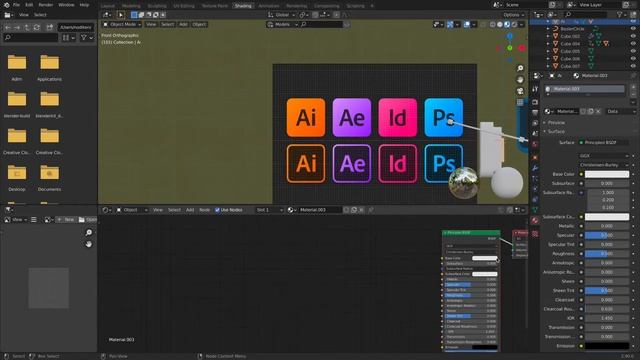The height and width of the screenshot is (360, 640).
Task: Open the Global transform orientation dropdown
Action: tap(281, 15)
